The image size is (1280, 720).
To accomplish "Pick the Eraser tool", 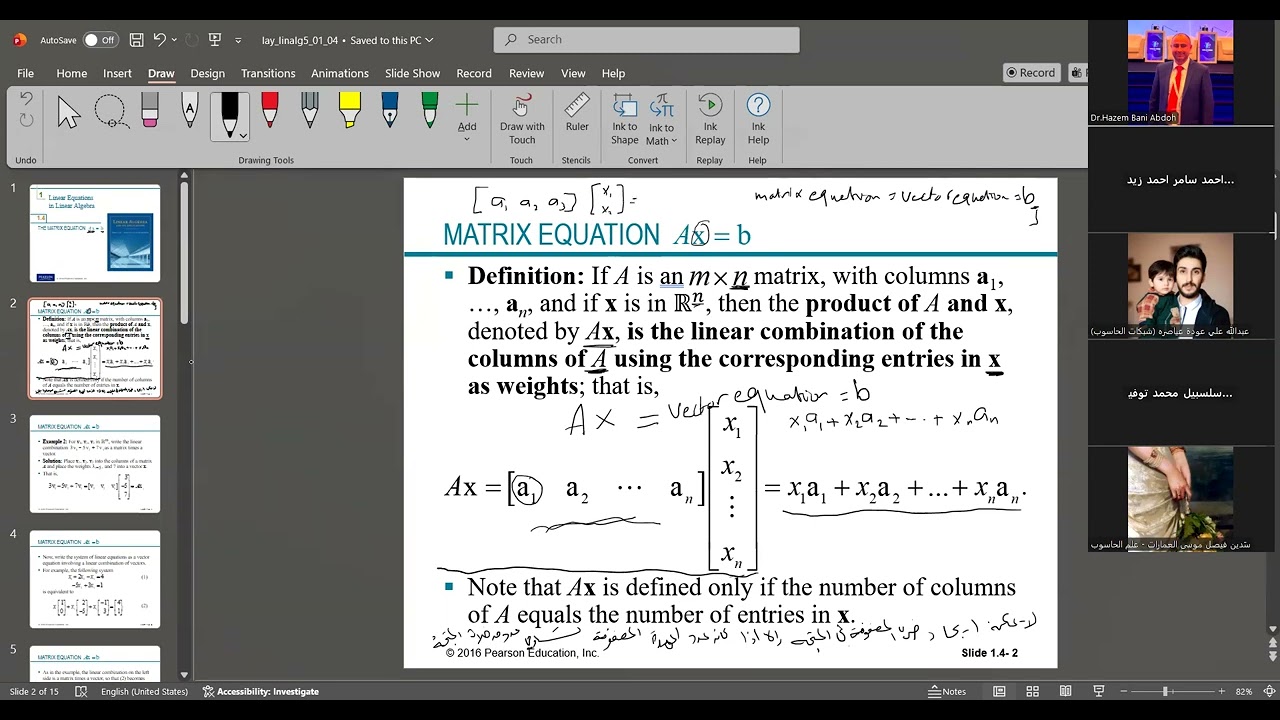I will (x=150, y=111).
